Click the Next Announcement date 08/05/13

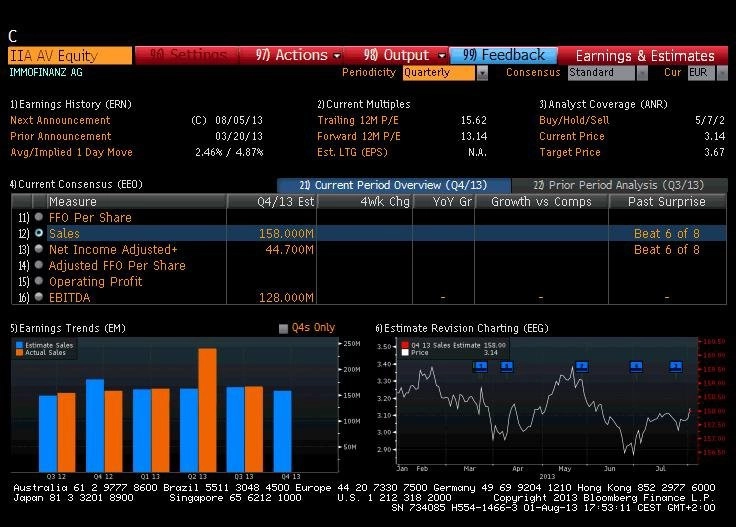coord(239,121)
